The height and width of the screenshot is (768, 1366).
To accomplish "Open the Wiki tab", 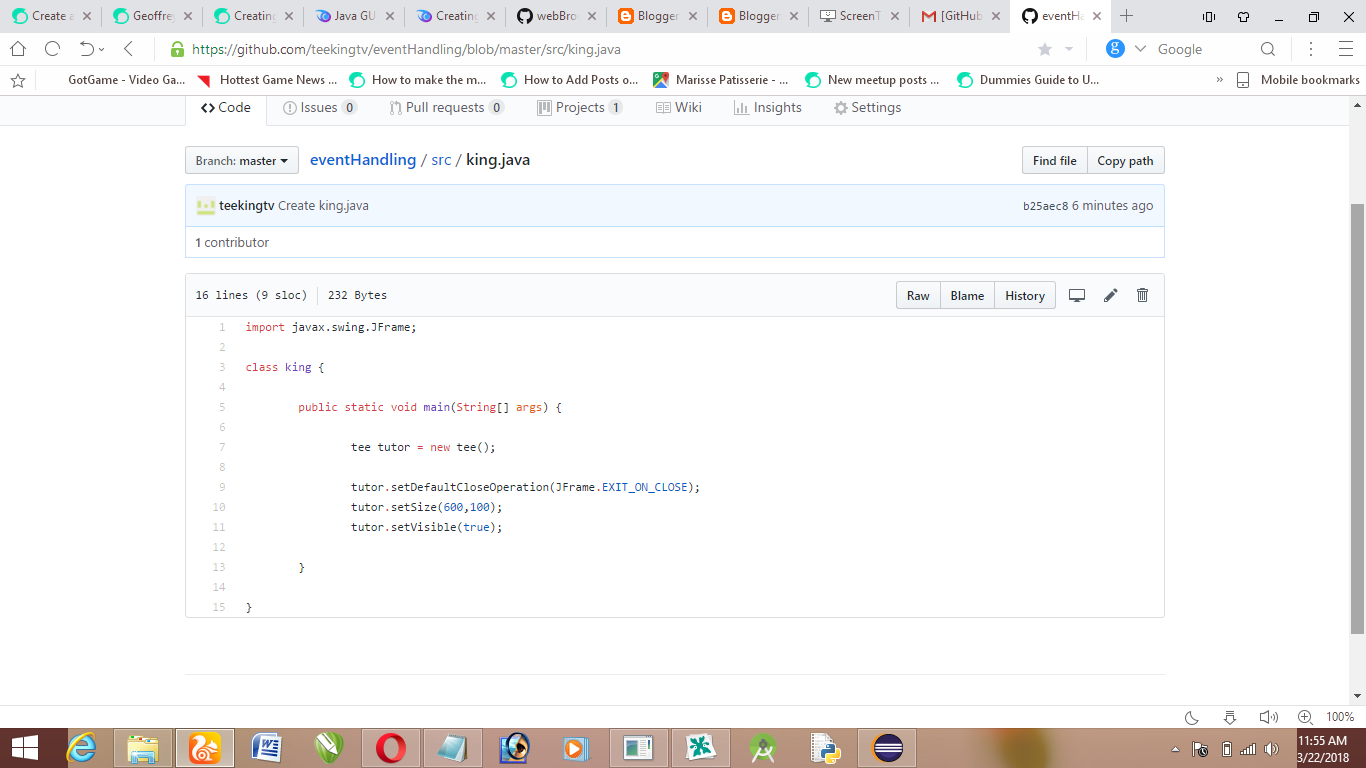I will point(679,107).
